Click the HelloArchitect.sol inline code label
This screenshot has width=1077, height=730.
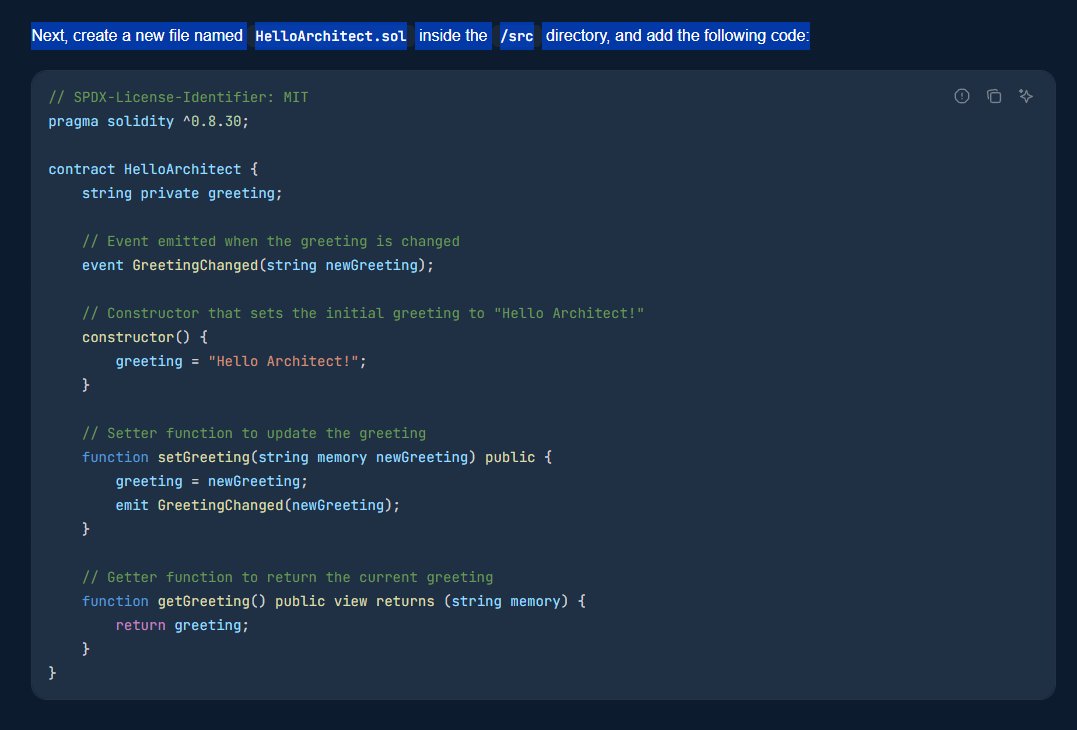331,36
